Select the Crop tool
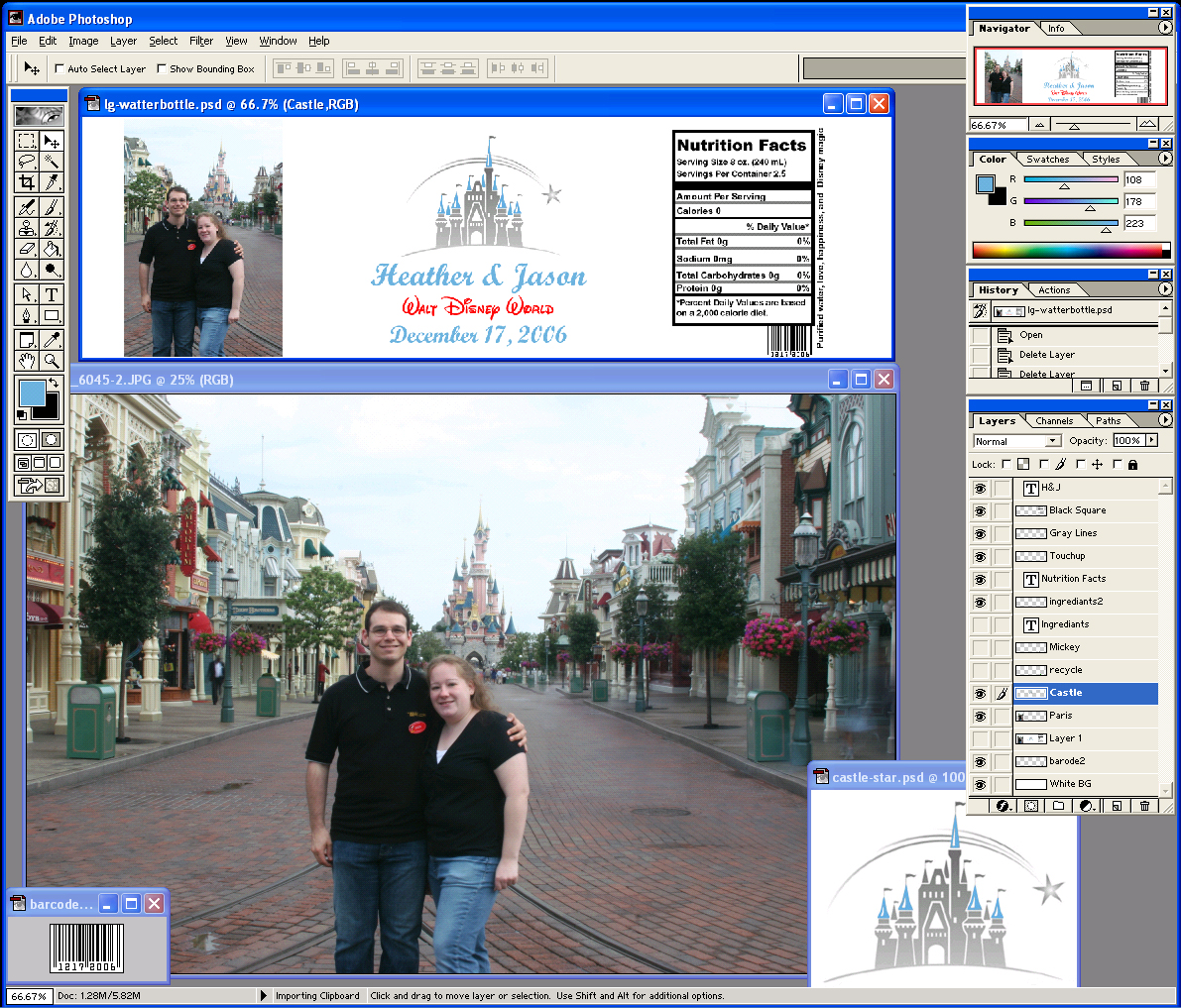 click(27, 182)
